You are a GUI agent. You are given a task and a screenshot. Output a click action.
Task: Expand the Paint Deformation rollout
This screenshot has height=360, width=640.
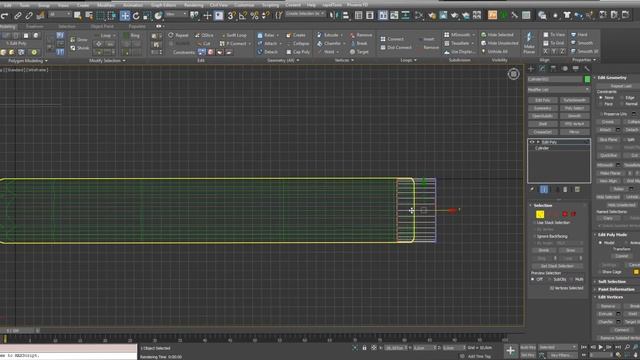click(x=616, y=289)
